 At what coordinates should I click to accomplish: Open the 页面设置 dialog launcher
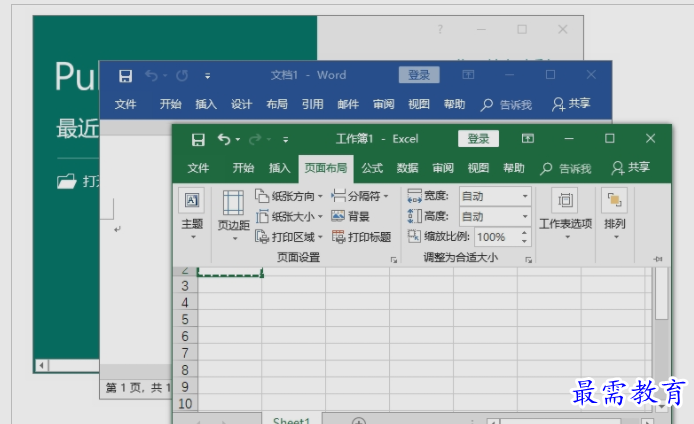tap(393, 259)
